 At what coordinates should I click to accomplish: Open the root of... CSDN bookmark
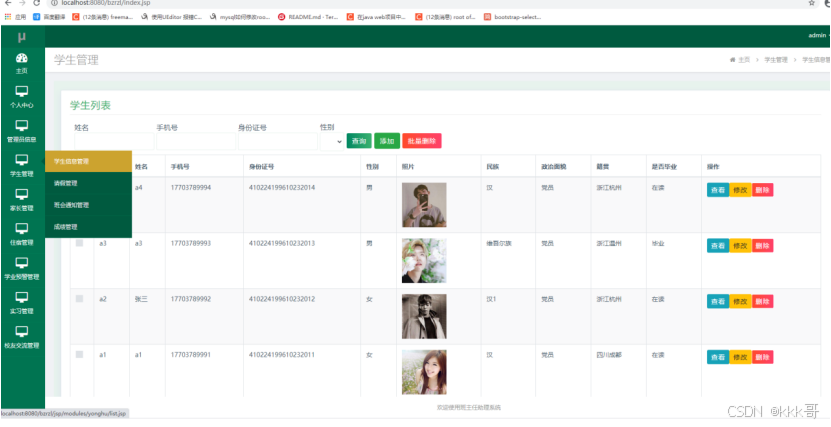tap(445, 17)
